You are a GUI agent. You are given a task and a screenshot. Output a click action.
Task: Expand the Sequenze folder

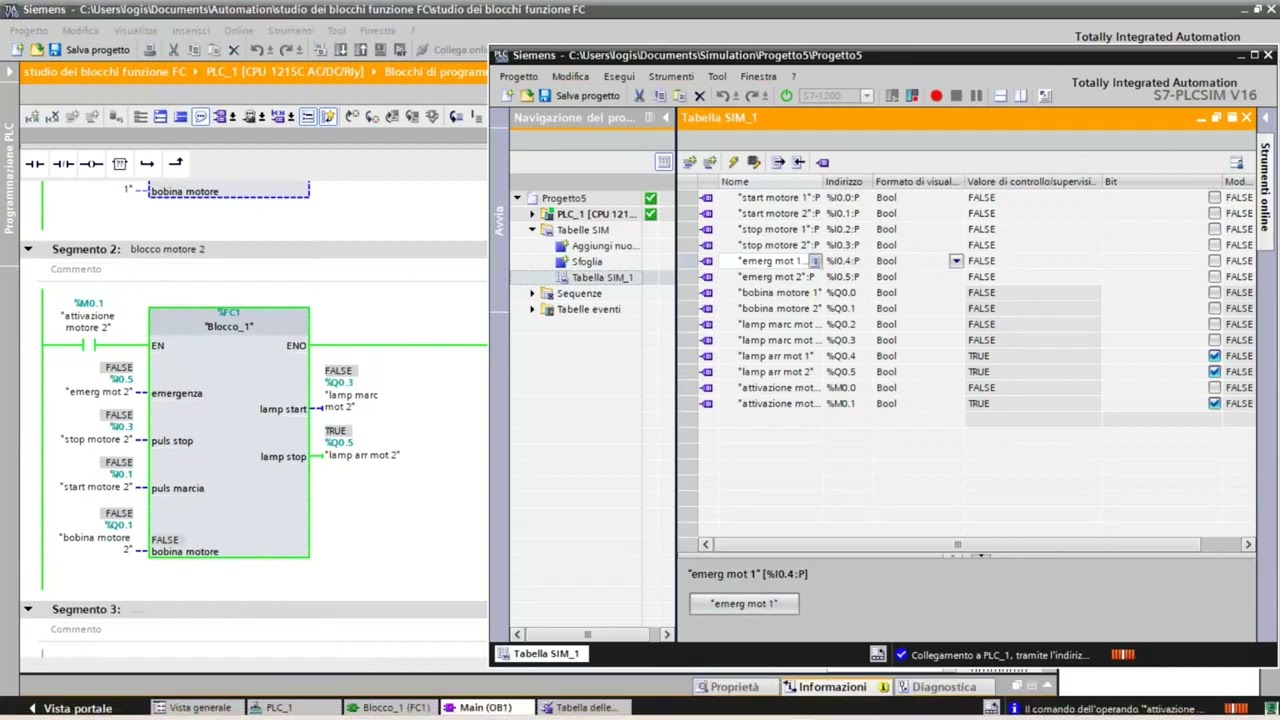point(533,294)
